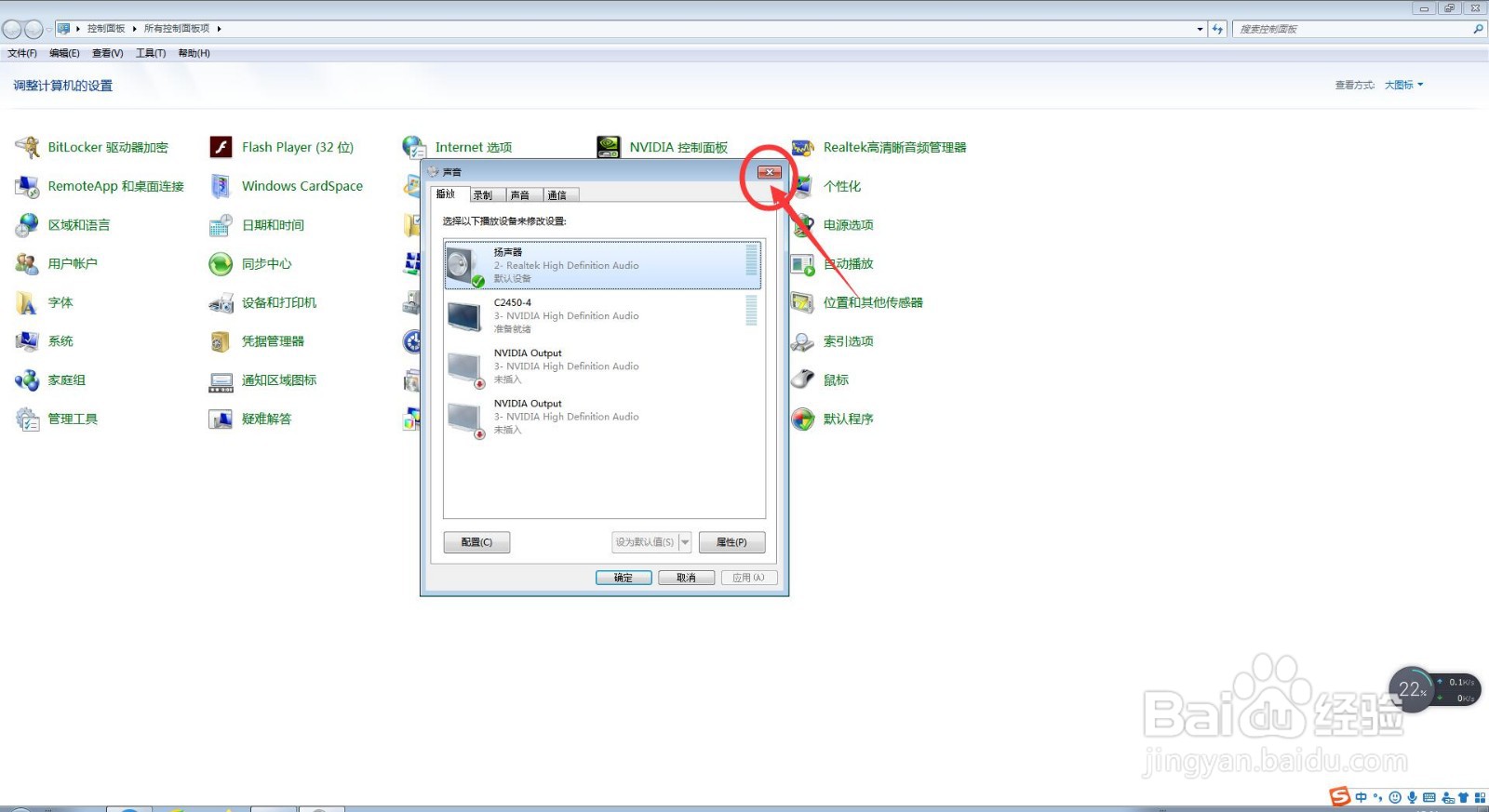Viewport: 1489px width, 812px height.
Task: Open the 帮助(H) menu
Action: click(x=194, y=53)
